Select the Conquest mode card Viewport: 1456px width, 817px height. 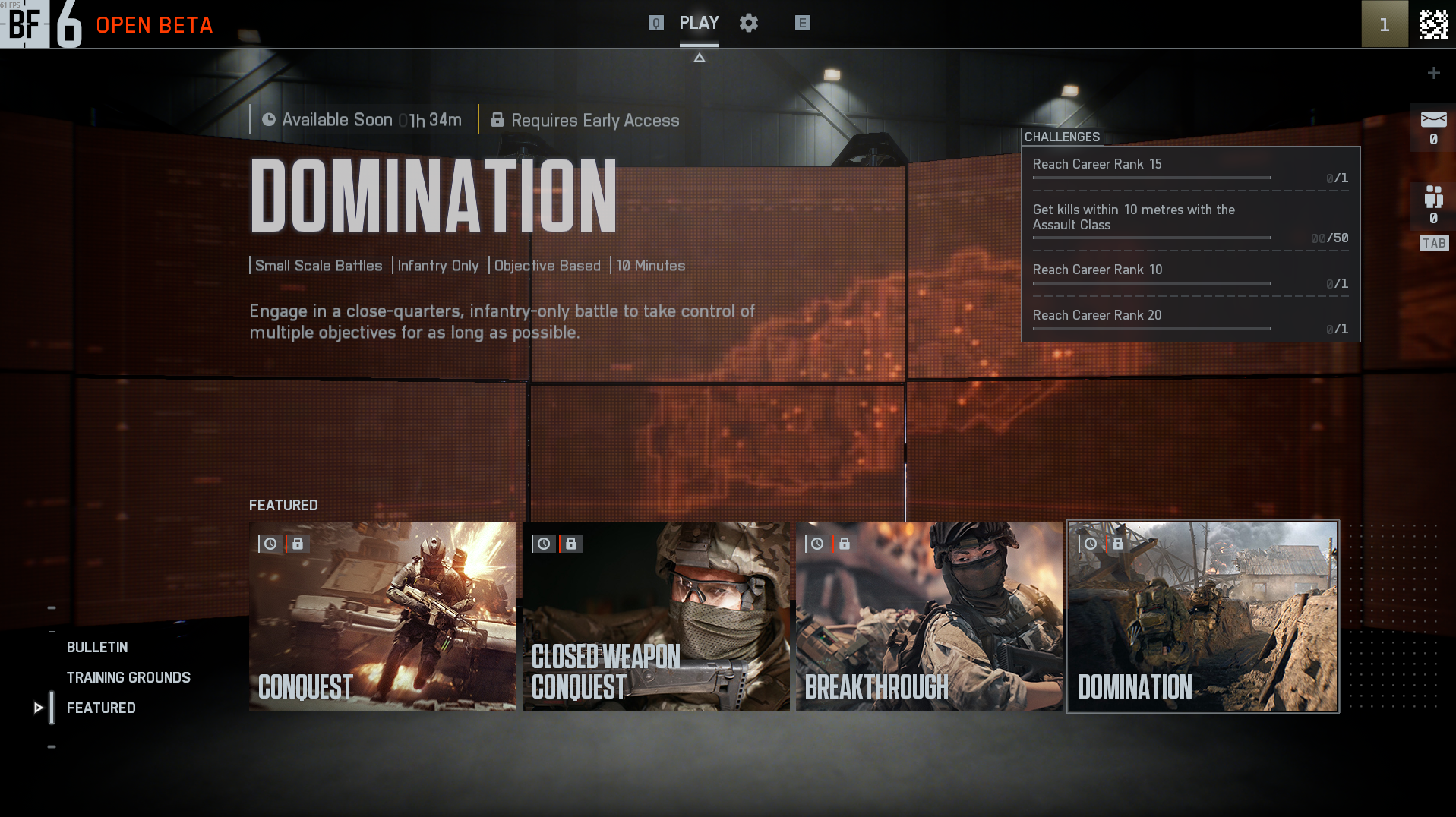pos(383,617)
